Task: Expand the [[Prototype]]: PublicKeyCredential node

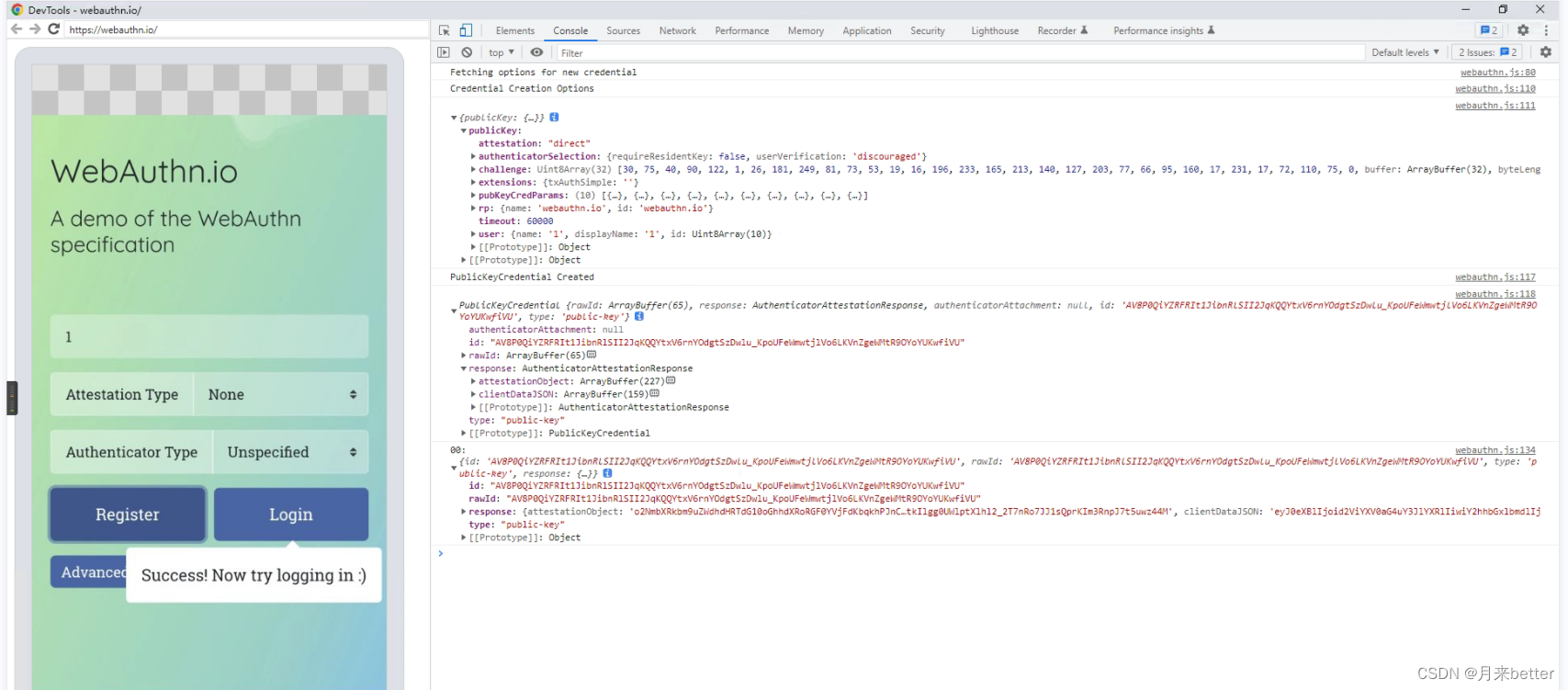Action: tap(463, 433)
